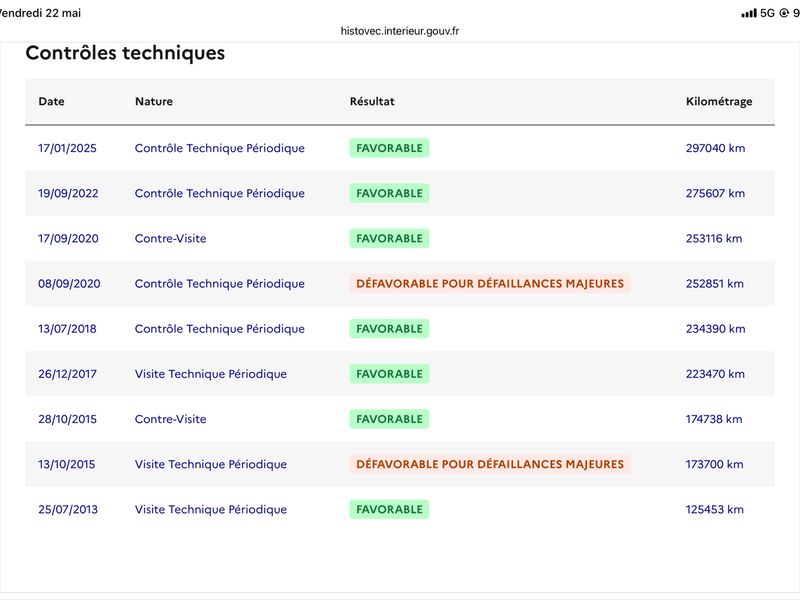
Task: Select the Kilométrage column header
Action: tap(719, 102)
